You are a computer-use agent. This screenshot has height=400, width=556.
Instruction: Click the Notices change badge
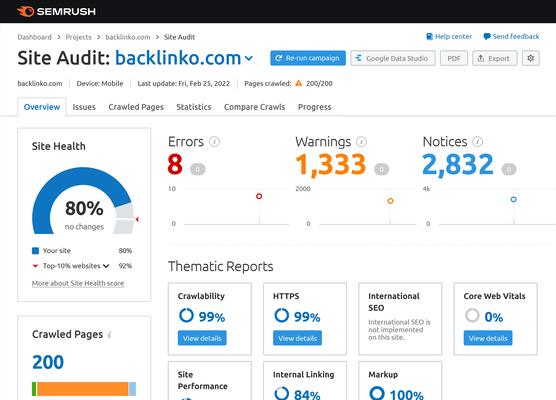pos(509,169)
